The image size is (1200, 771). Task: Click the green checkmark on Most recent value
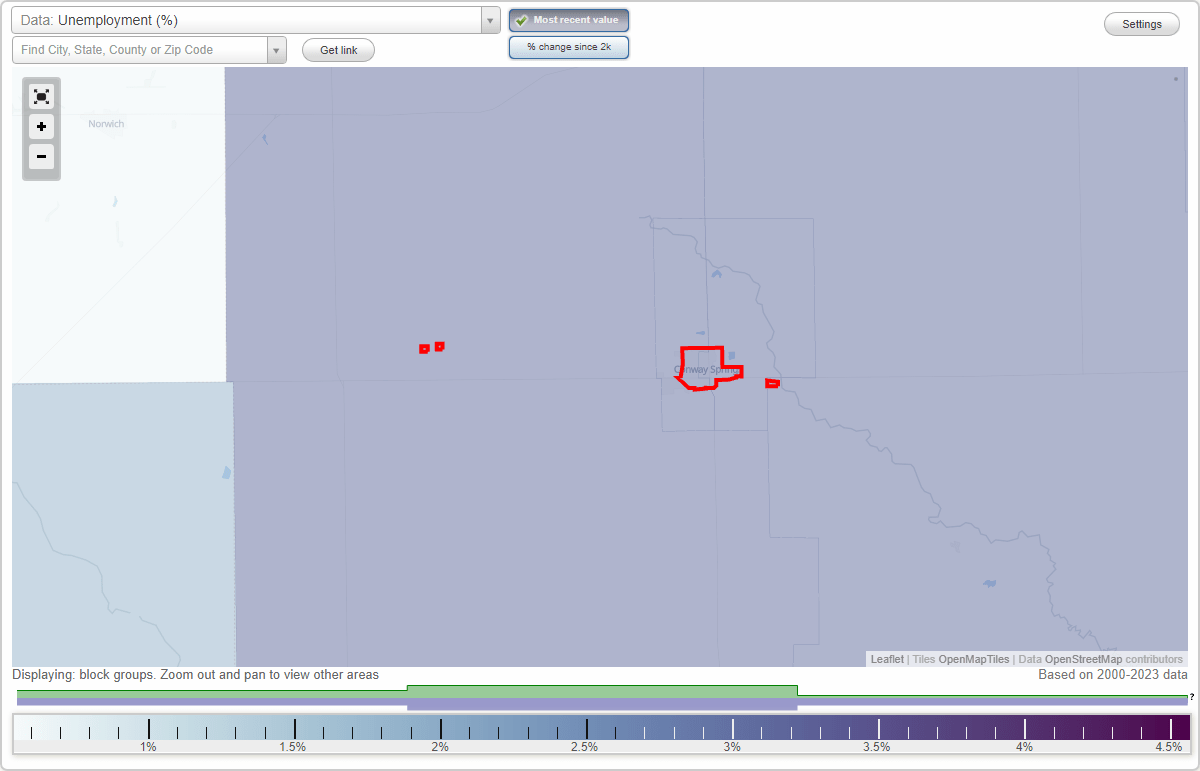[x=523, y=19]
